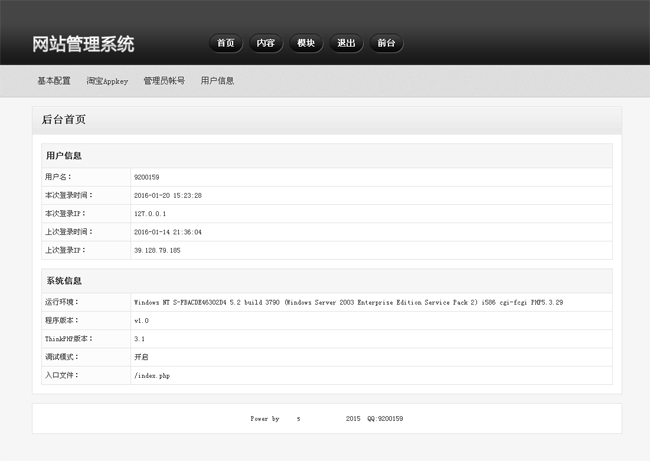Open the 管理员帐号 submenu item
The height and width of the screenshot is (461, 650).
(x=164, y=81)
